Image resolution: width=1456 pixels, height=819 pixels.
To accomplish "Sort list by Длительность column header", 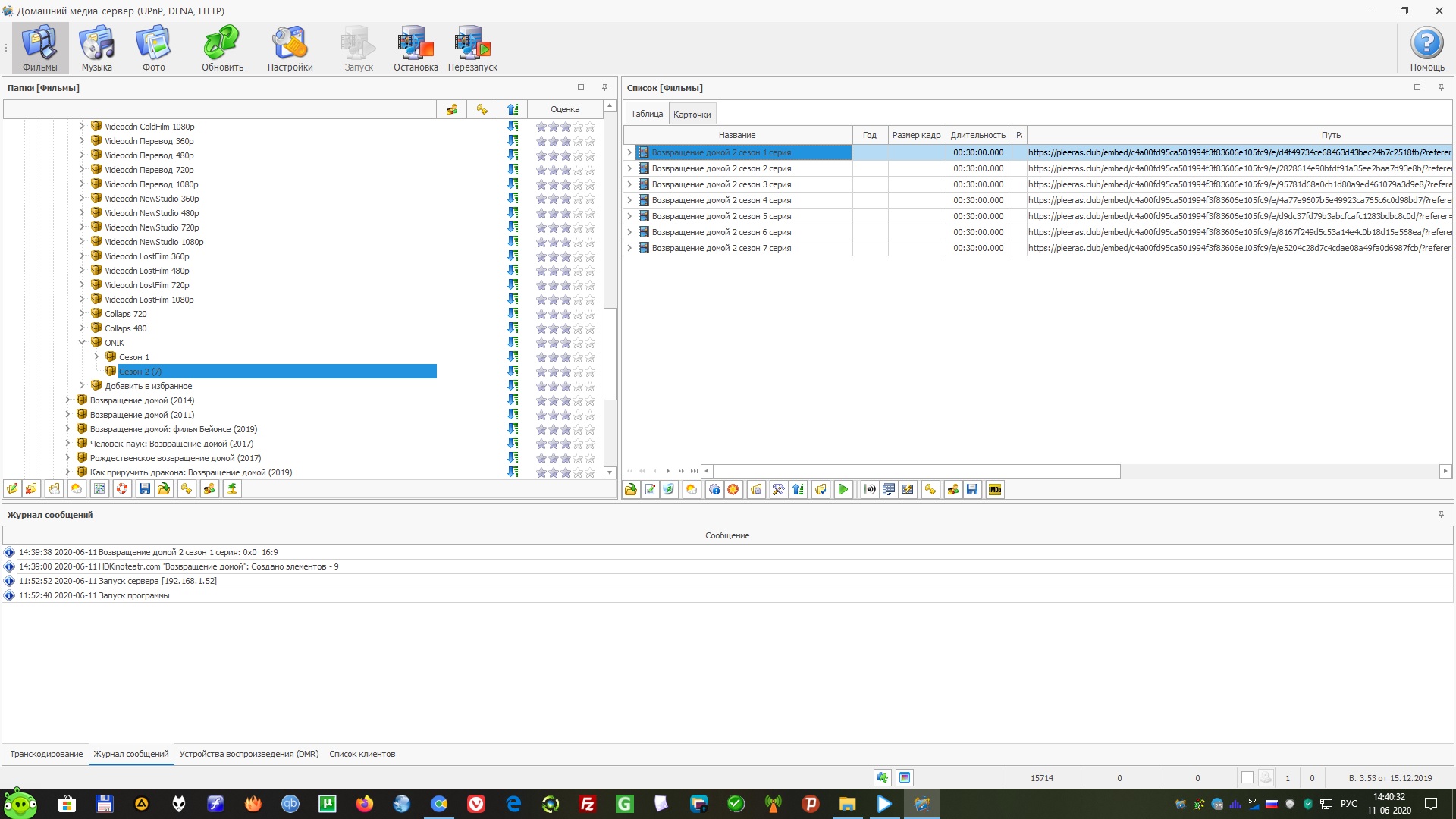I will (x=977, y=135).
